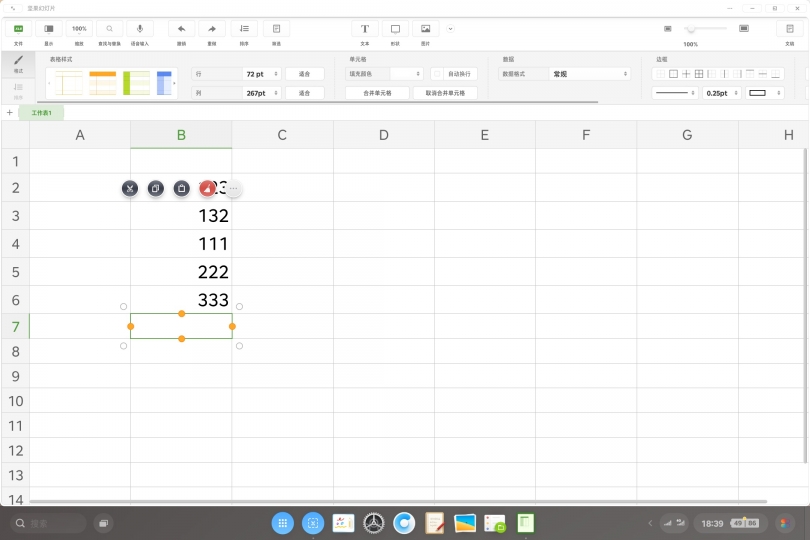Click the Sort (排序) toolbar icon
Image resolution: width=810 pixels, height=540 pixels.
244,29
